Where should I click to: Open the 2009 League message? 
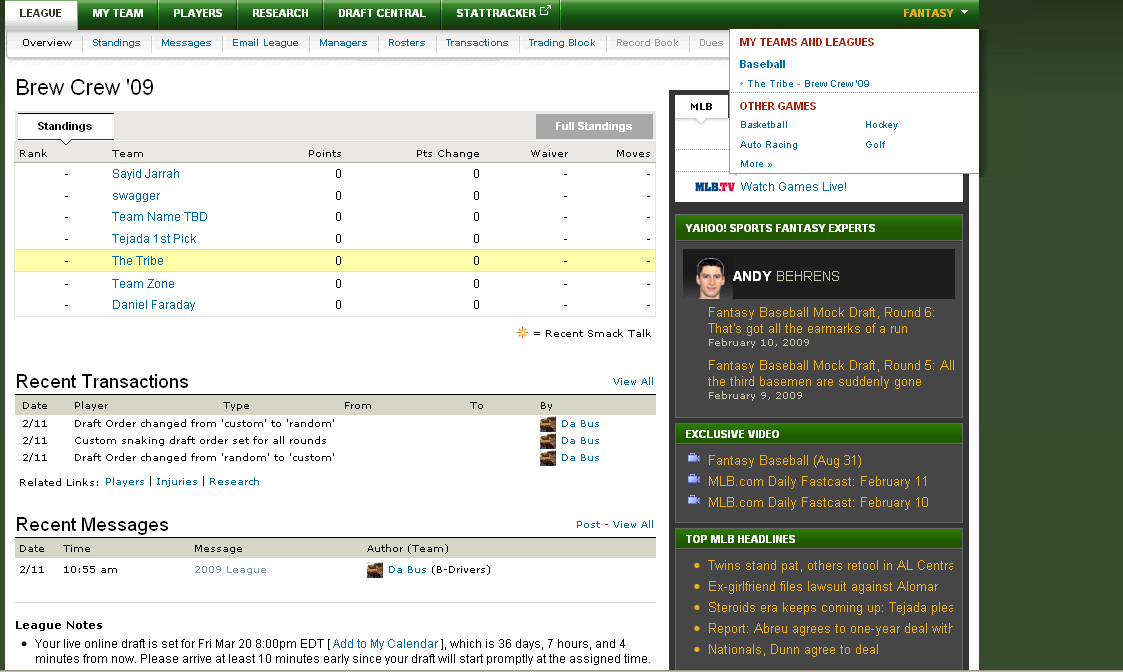[x=230, y=570]
